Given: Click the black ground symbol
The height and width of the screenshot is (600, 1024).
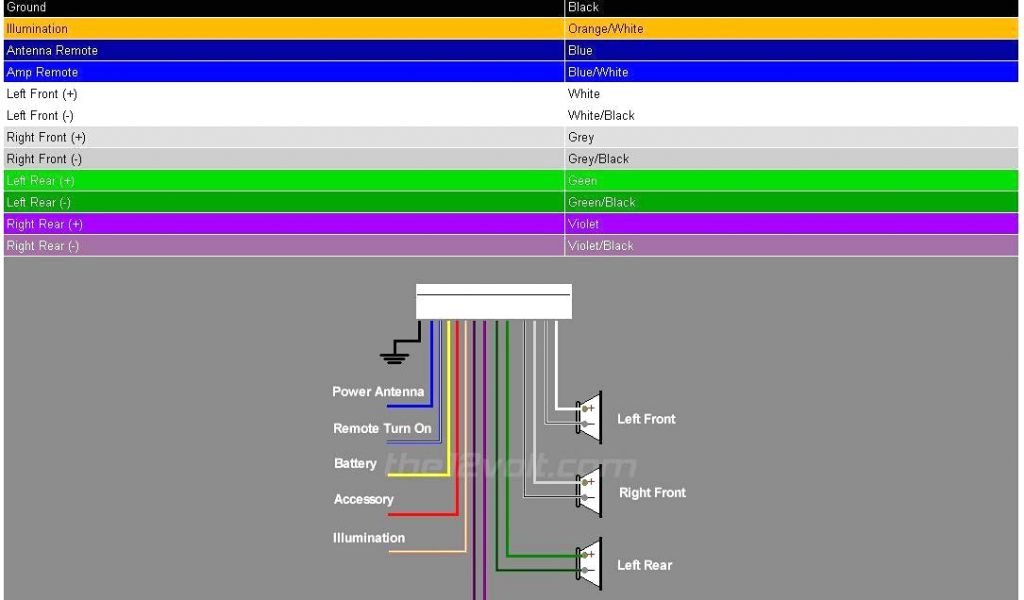Looking at the screenshot, I should point(394,353).
